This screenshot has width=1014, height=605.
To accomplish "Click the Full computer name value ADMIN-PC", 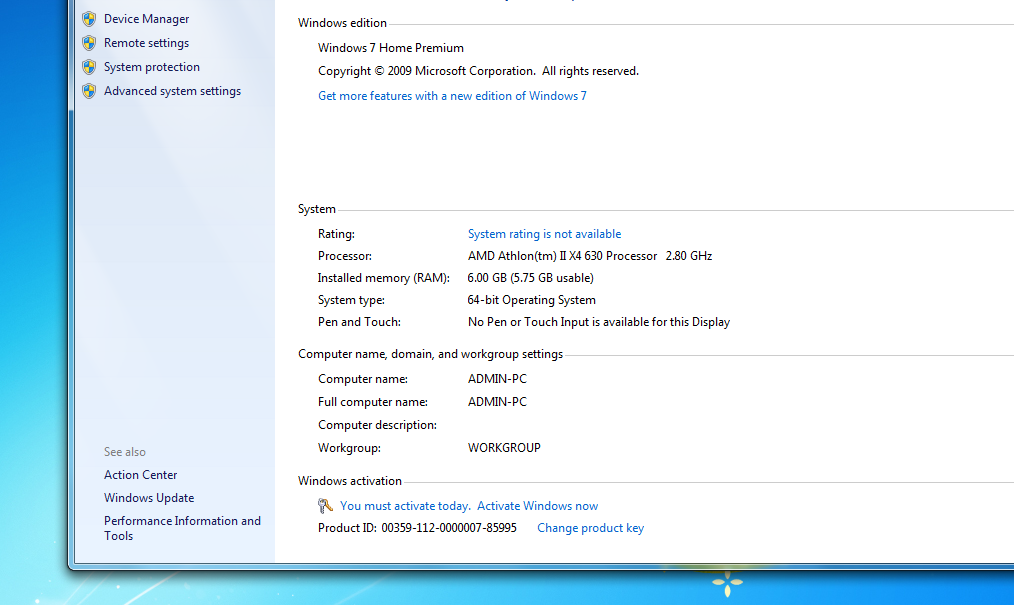I will [x=497, y=402].
